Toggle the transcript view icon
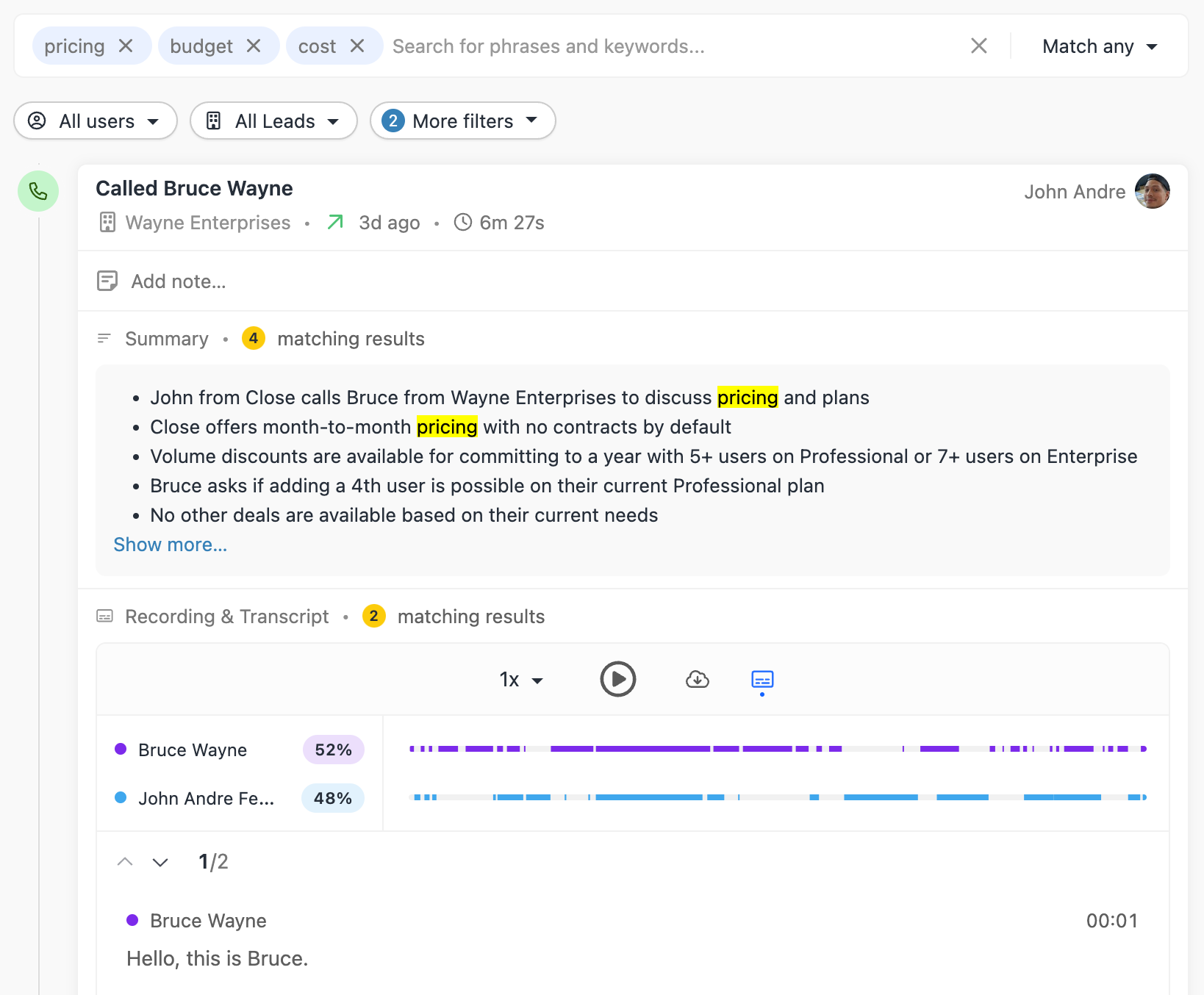 coord(762,679)
